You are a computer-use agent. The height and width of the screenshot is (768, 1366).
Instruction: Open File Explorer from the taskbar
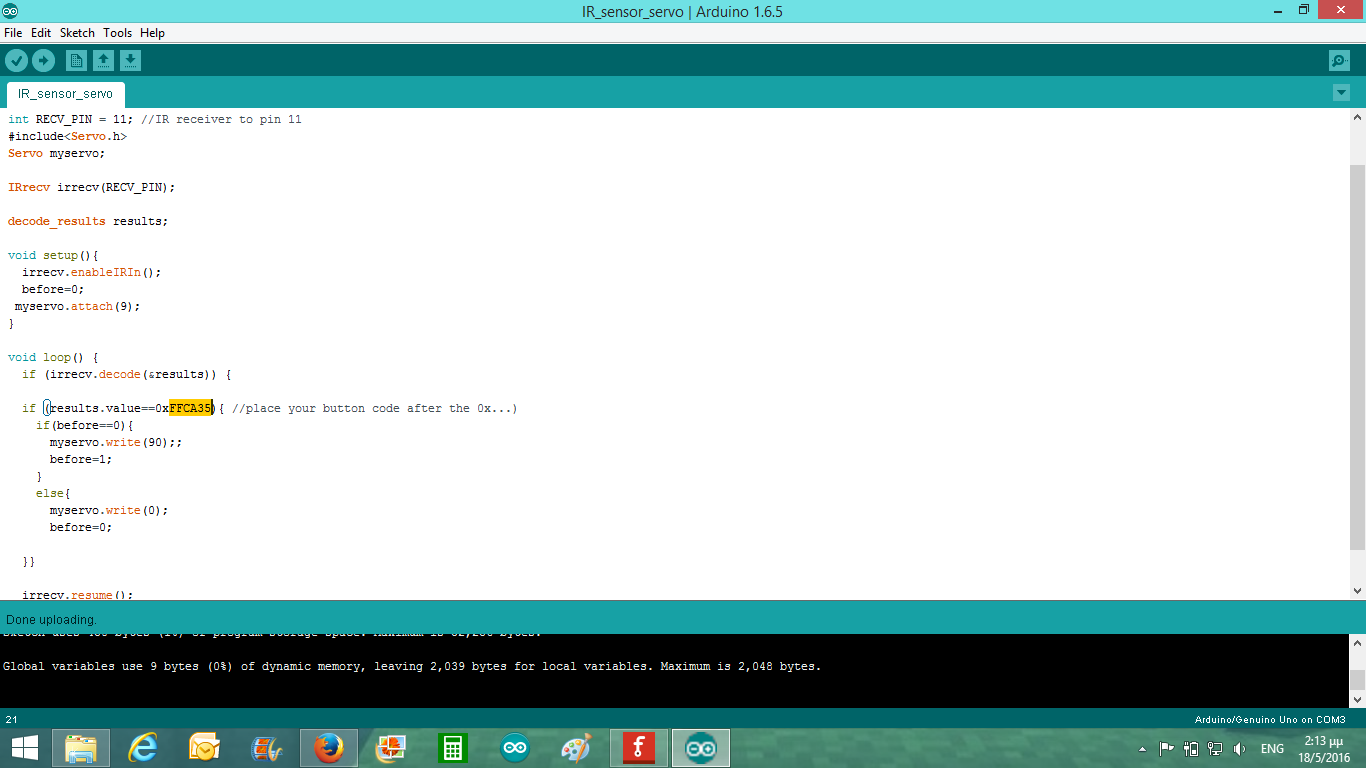pos(81,748)
